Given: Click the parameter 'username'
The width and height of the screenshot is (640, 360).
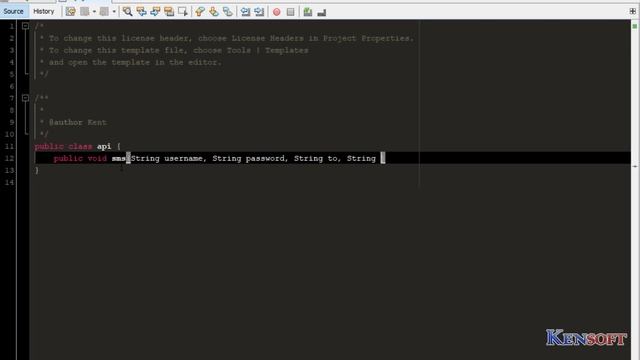Looking at the screenshot, I should (x=183, y=158).
